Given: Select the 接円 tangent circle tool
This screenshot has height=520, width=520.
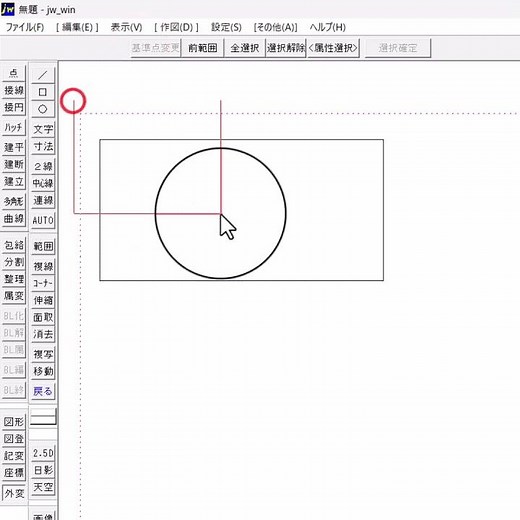Looking at the screenshot, I should pyautogui.click(x=14, y=107).
